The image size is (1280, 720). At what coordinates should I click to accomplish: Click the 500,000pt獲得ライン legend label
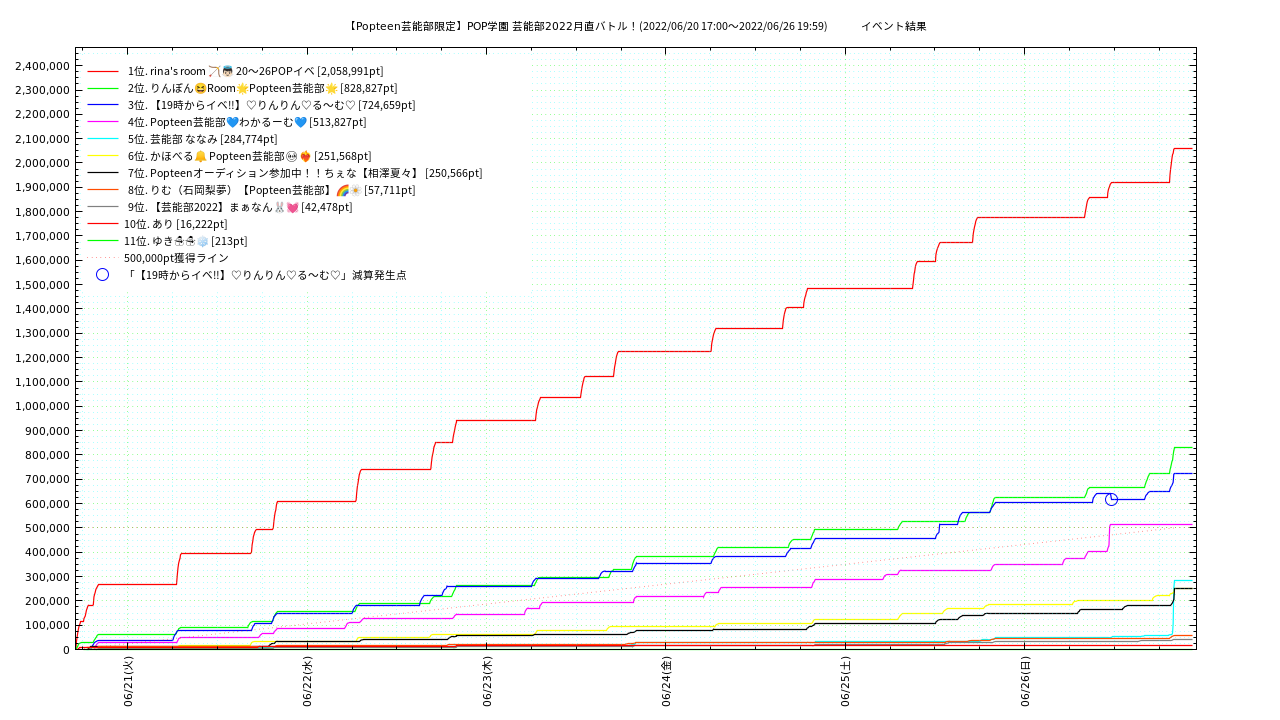pyautogui.click(x=176, y=258)
